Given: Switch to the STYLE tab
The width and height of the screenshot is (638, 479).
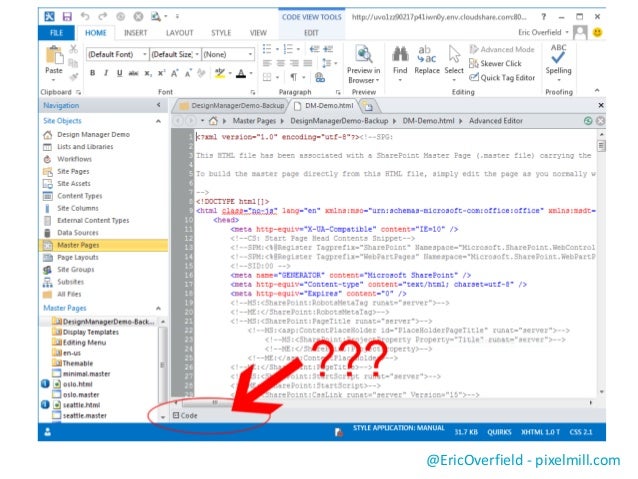Looking at the screenshot, I should coord(221,33).
